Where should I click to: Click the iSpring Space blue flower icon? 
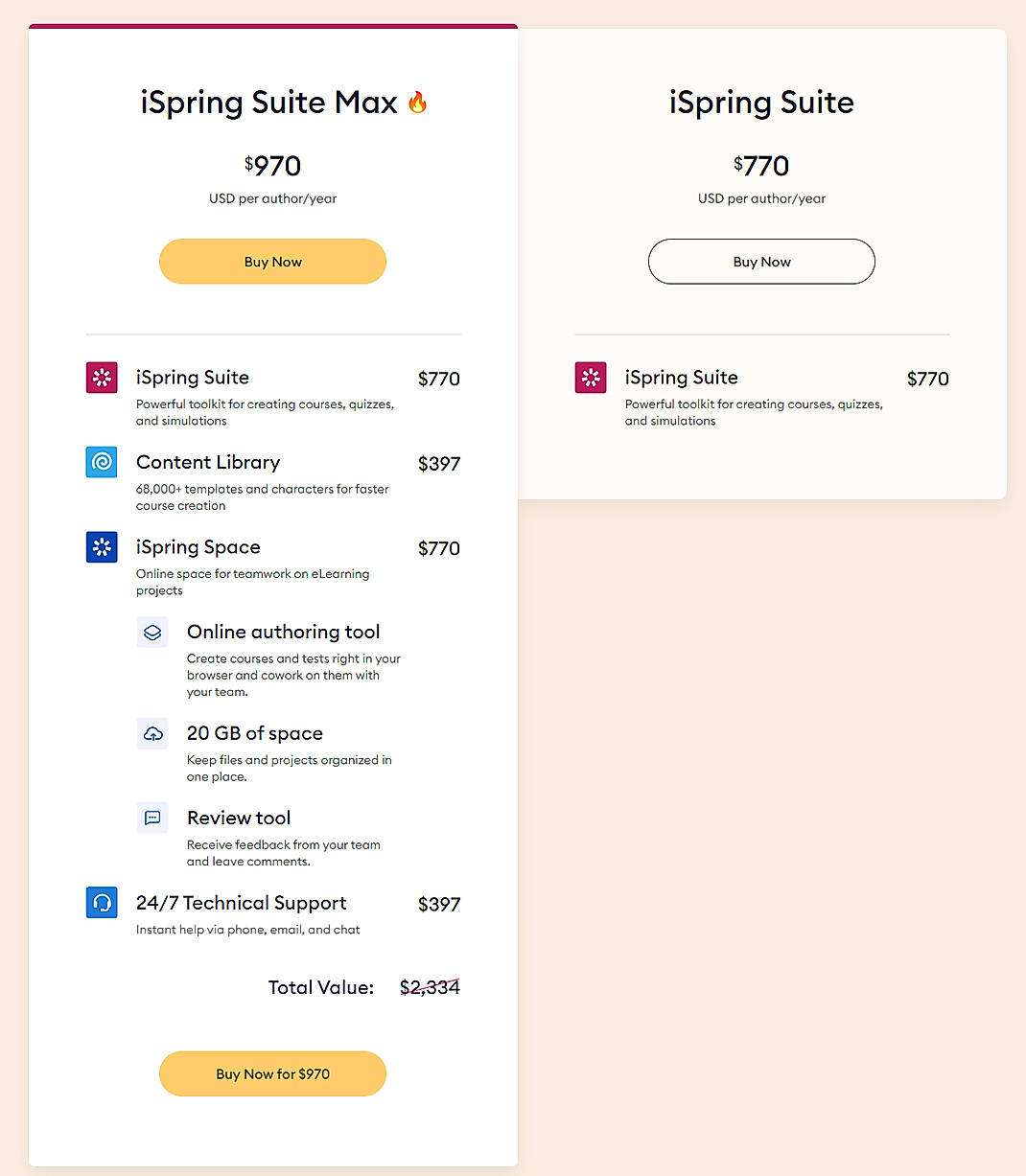[x=102, y=547]
